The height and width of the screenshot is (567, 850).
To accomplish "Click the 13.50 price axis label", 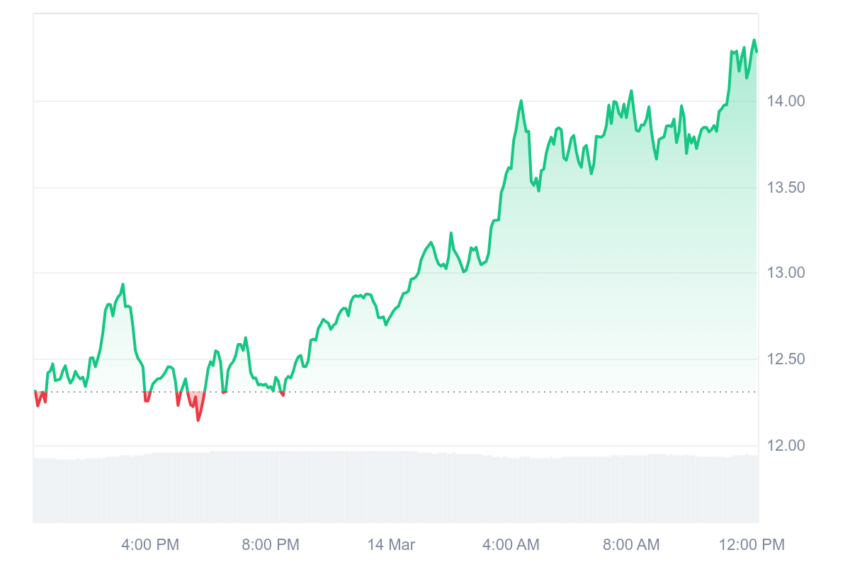I will (x=785, y=188).
